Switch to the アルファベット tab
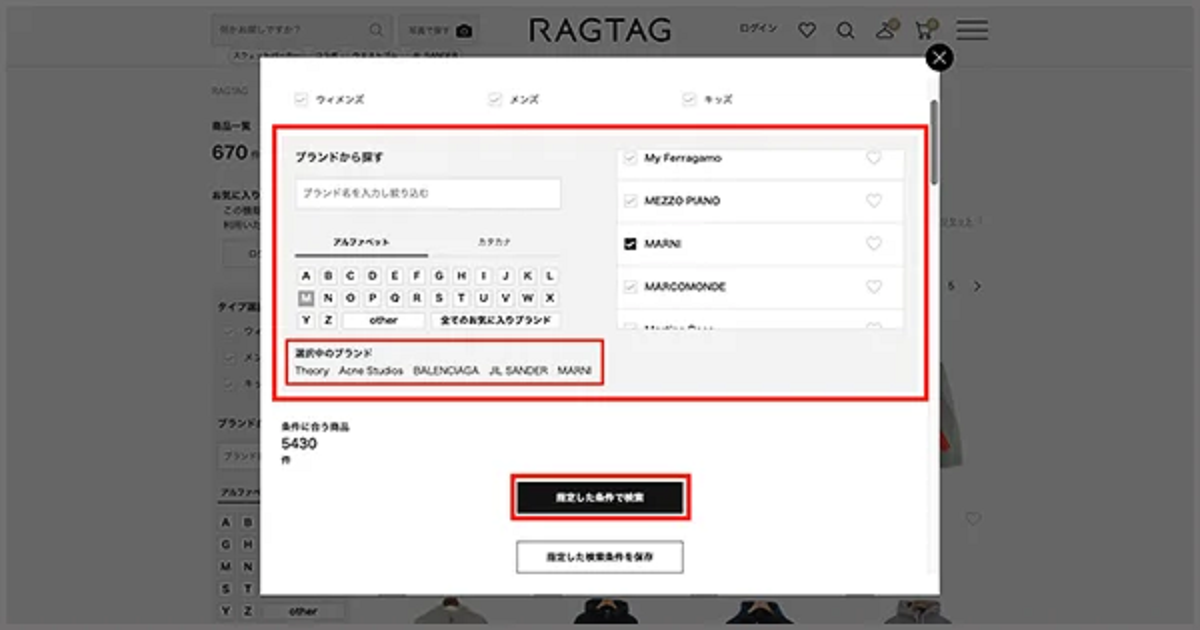This screenshot has height=630, width=1200. click(x=362, y=243)
